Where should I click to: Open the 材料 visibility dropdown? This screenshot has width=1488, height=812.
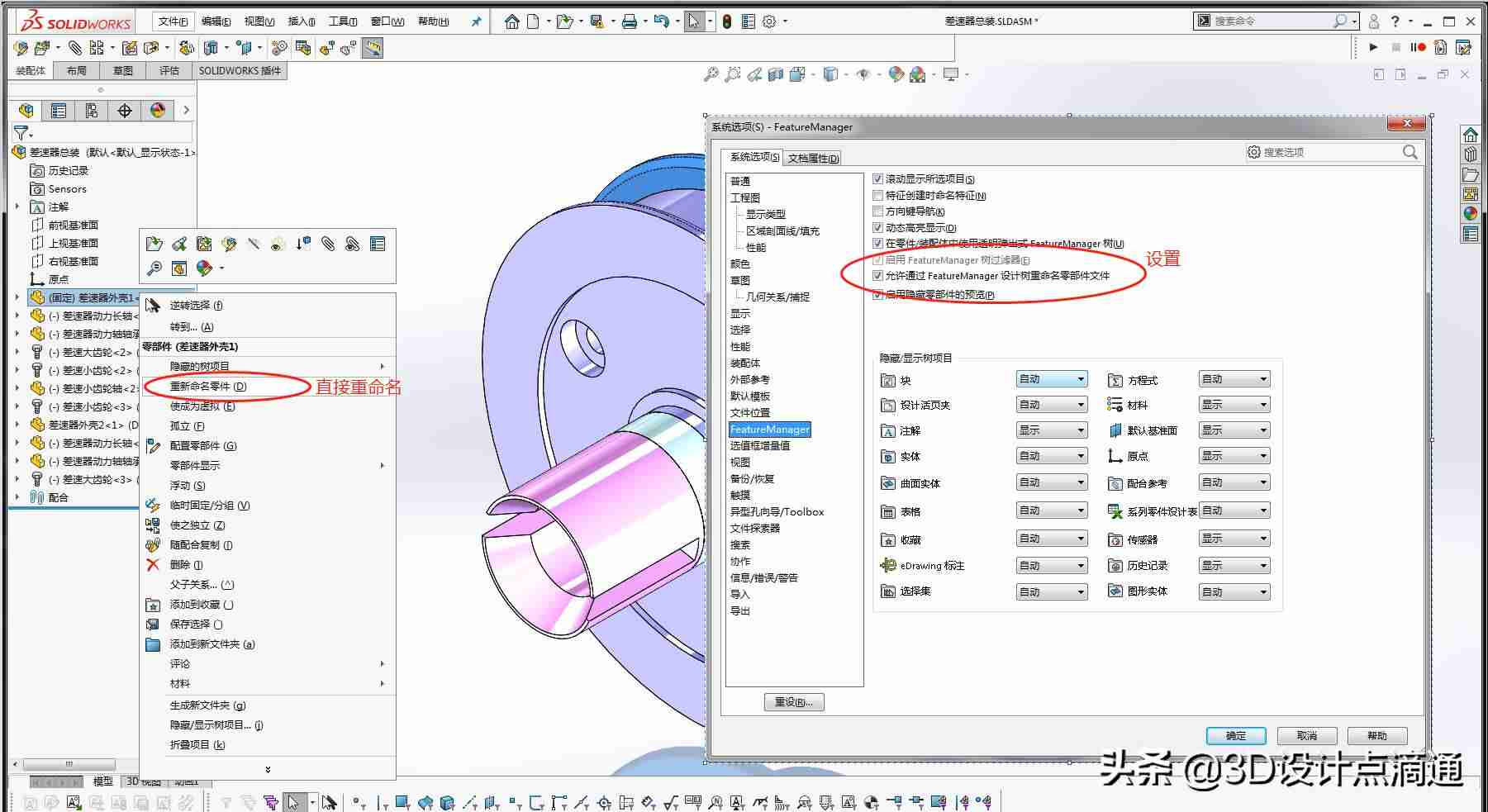[x=1234, y=405]
